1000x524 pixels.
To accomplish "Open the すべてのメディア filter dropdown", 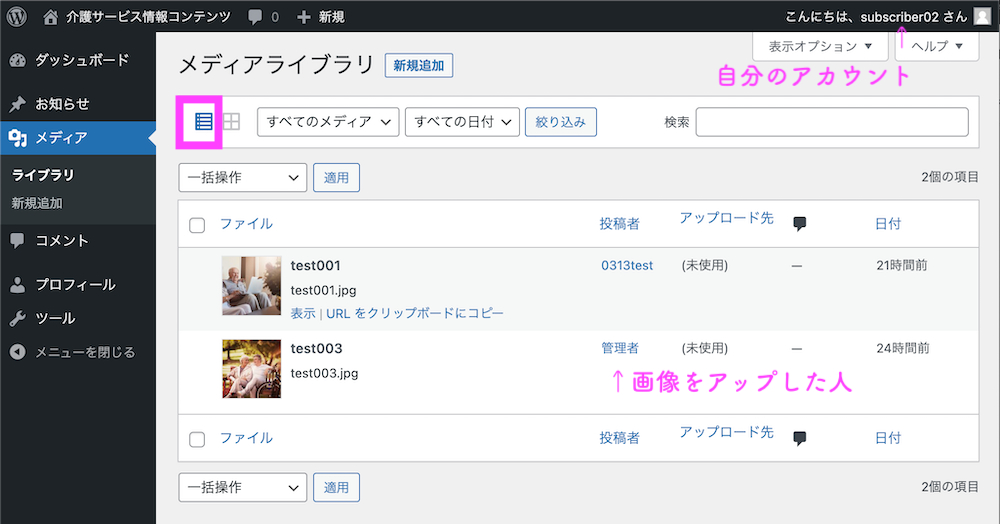I will point(328,122).
